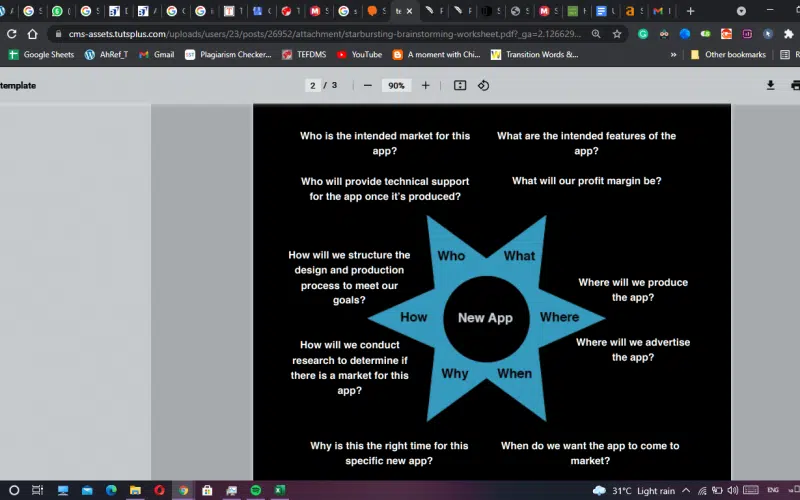Open the YouTube bookmark

coord(359,55)
